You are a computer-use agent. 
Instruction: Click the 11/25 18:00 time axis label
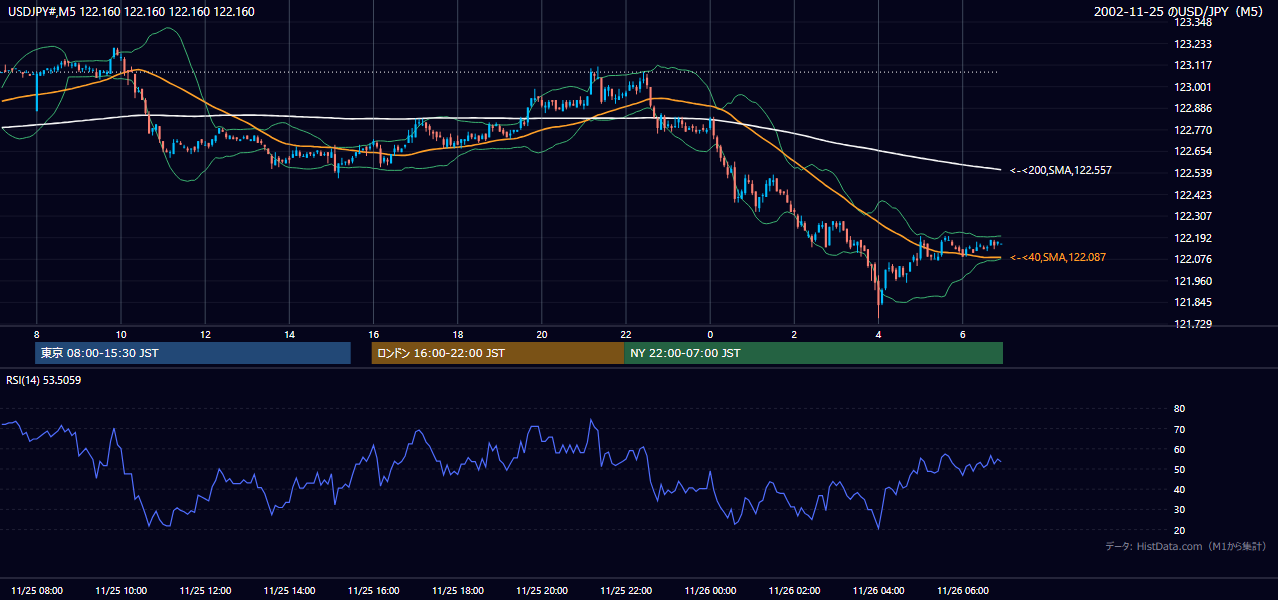click(458, 591)
